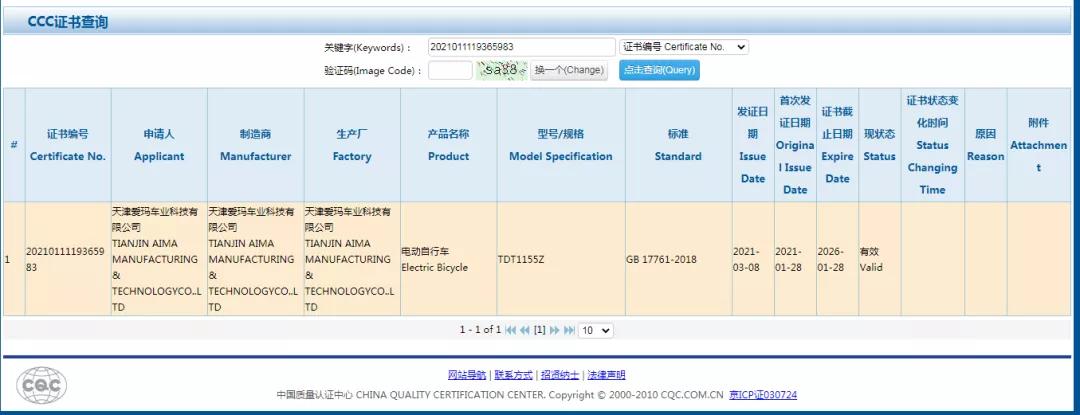Click the previous page pagination icon
1080x415 pixels.
click(x=525, y=330)
